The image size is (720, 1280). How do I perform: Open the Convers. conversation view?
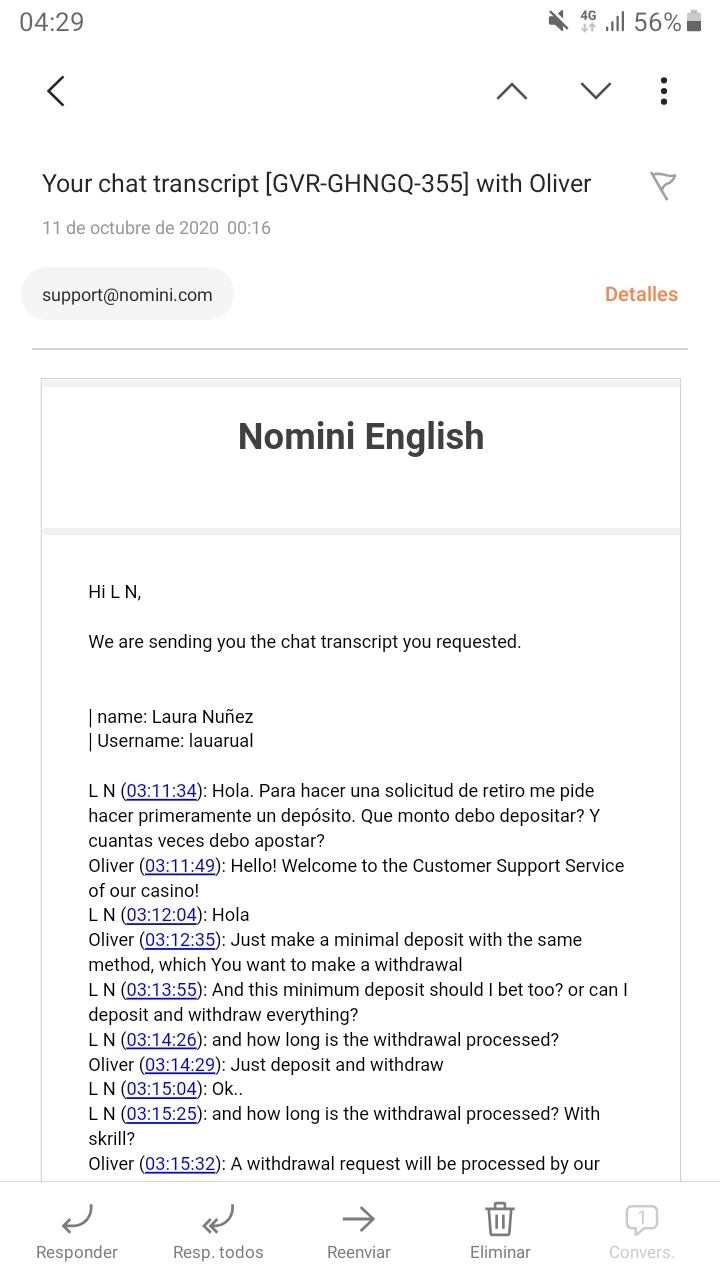tap(641, 1219)
